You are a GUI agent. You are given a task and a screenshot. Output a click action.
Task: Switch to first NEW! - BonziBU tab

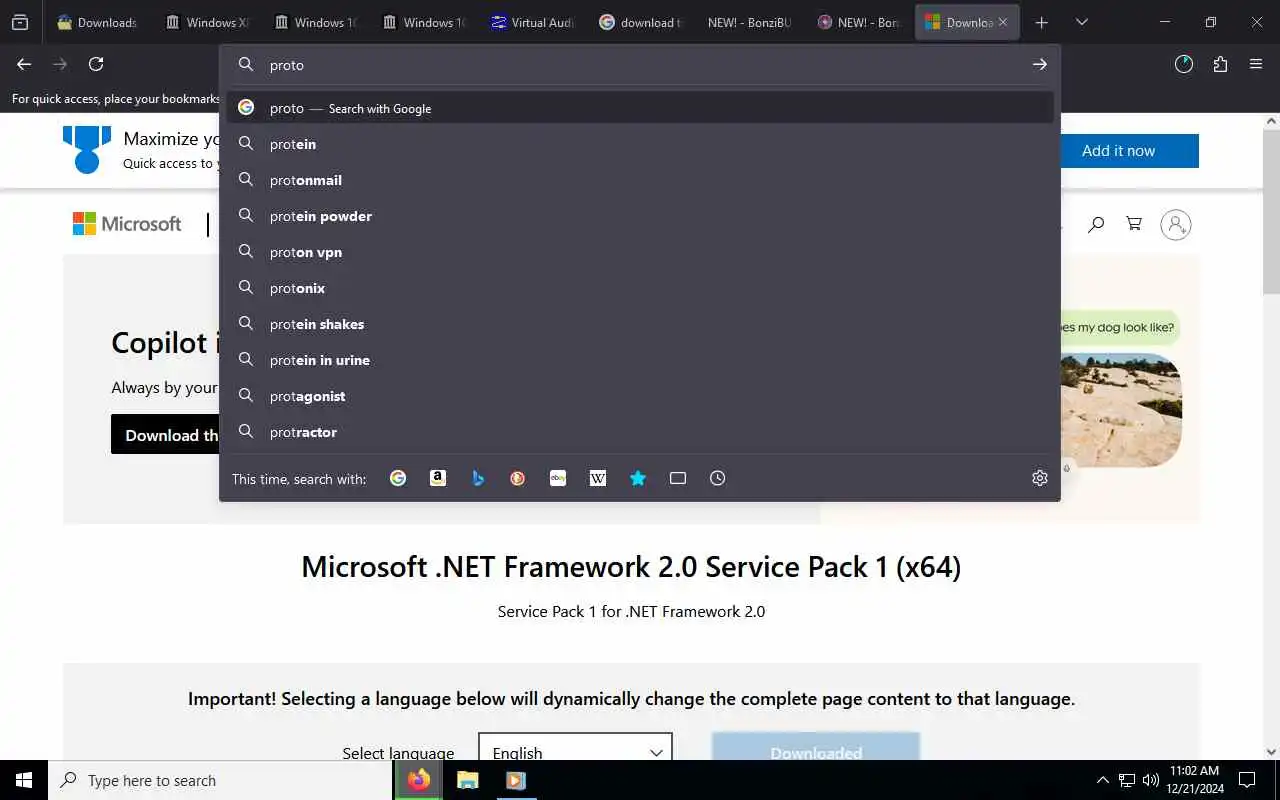749,22
